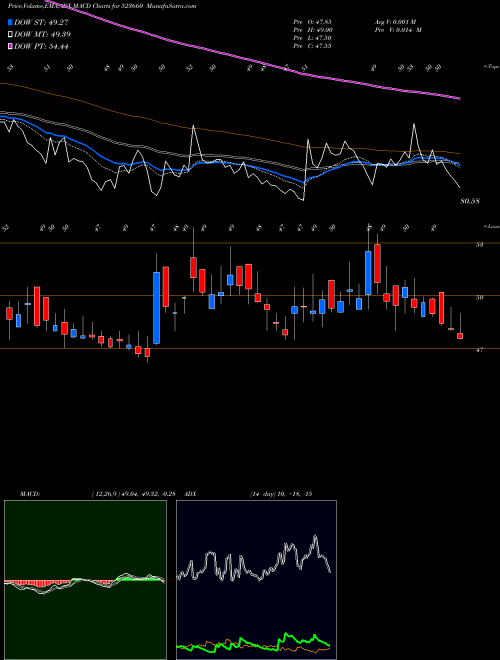The height and width of the screenshot is (660, 500).
Task: Click the white DOW MT legend color square
Action: coord(10,35)
